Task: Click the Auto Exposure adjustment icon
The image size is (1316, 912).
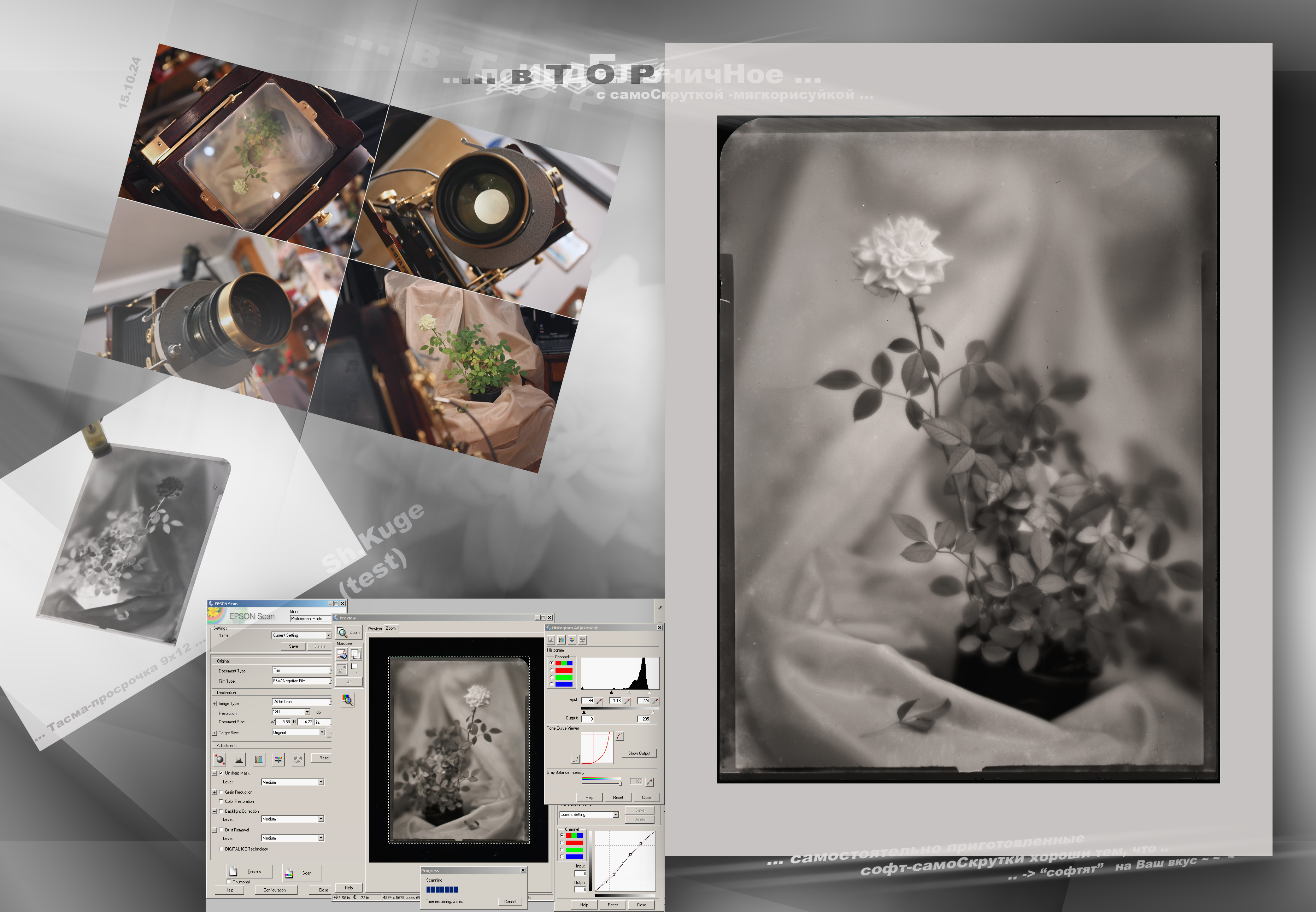Action: click(219, 759)
